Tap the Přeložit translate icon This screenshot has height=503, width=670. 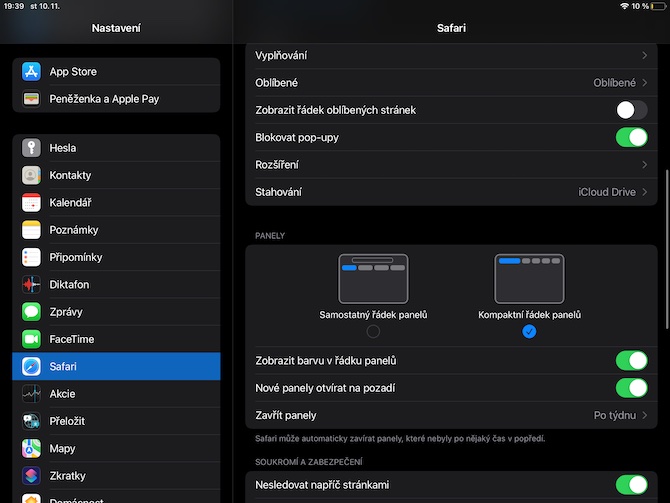(x=31, y=421)
